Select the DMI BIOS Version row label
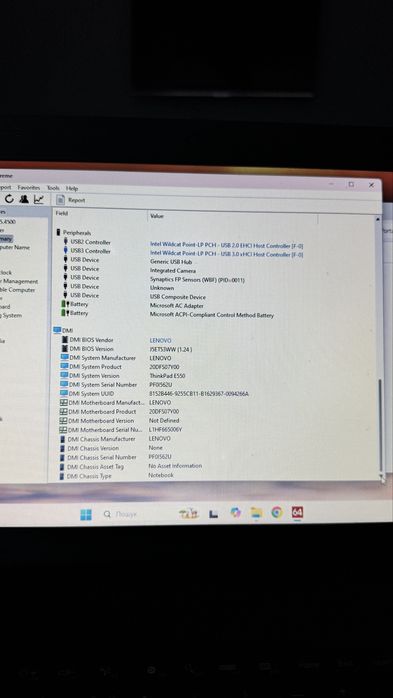The image size is (393, 698). point(91,349)
